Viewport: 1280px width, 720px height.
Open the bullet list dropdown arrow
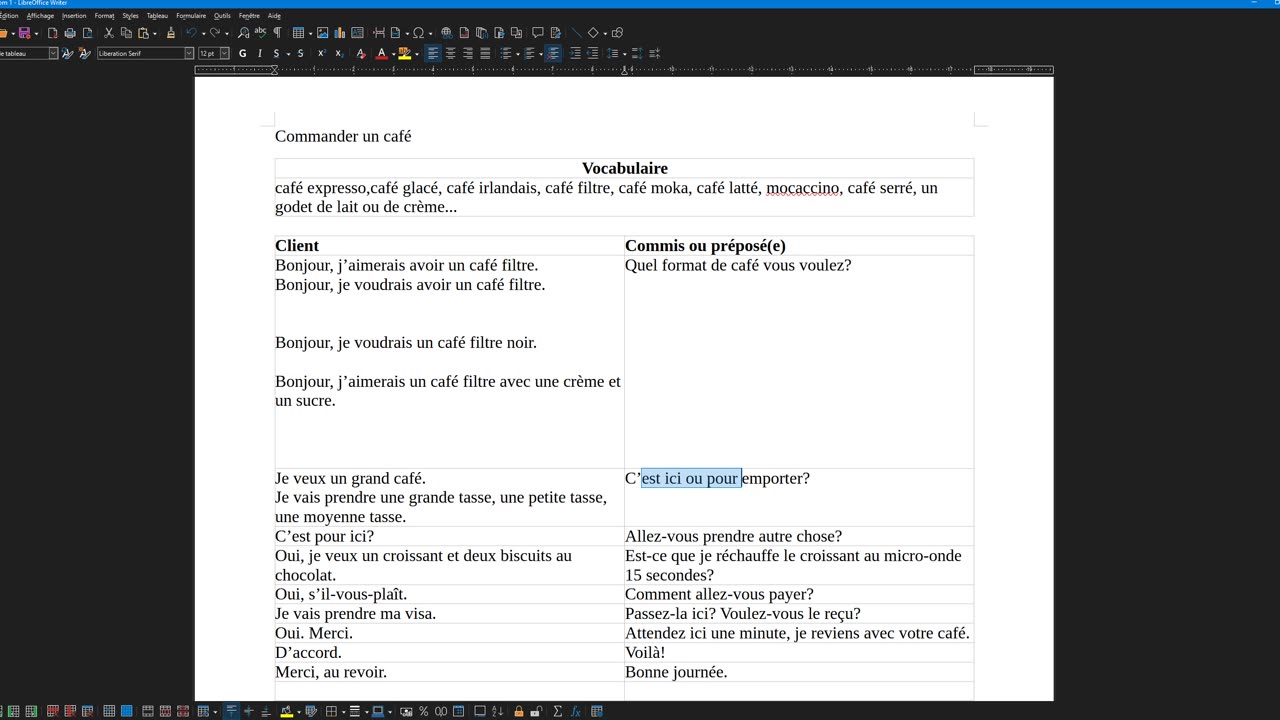pos(517,53)
